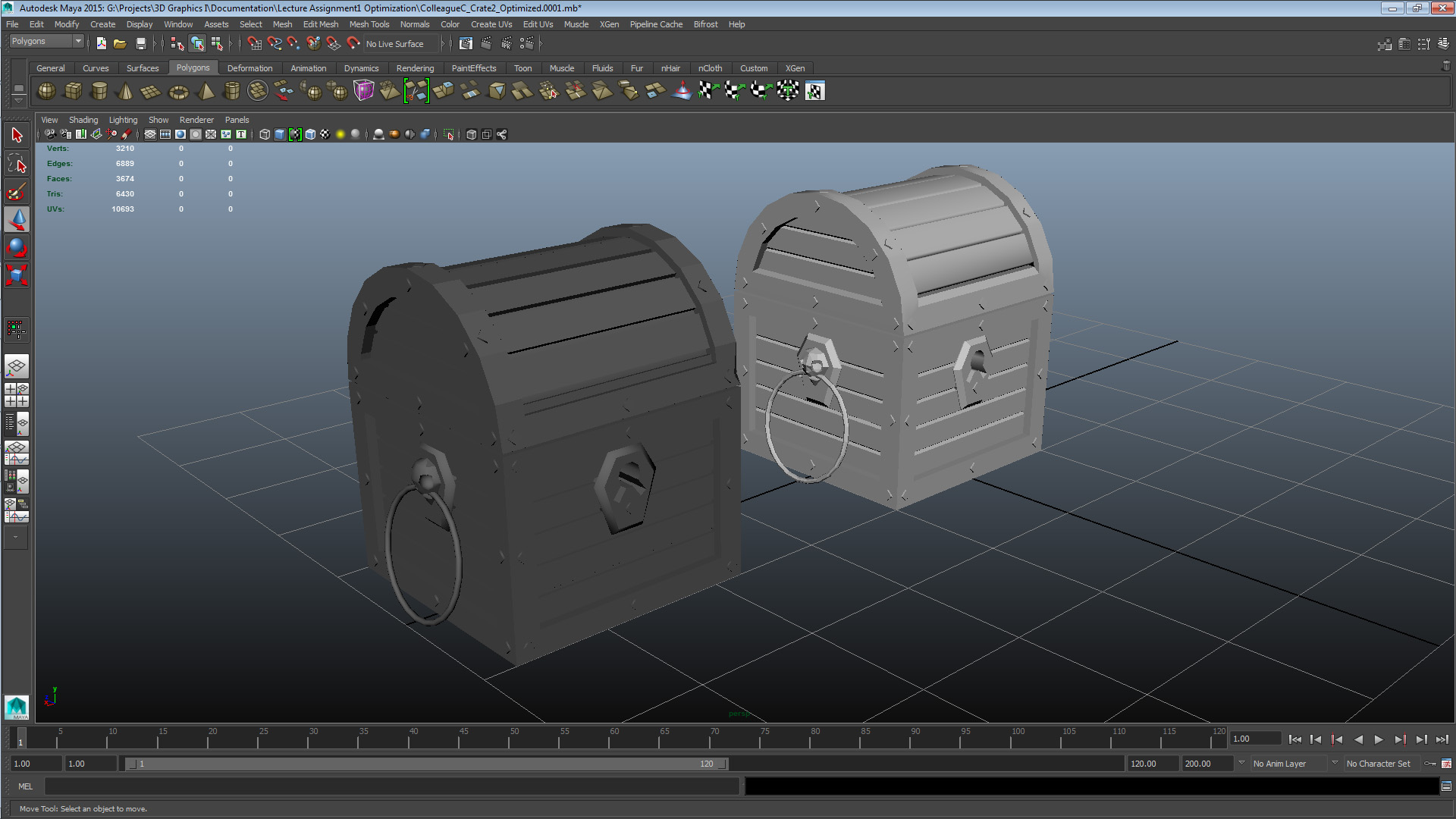The width and height of the screenshot is (1456, 819).
Task: Click the MEL command line field
Action: [x=391, y=786]
